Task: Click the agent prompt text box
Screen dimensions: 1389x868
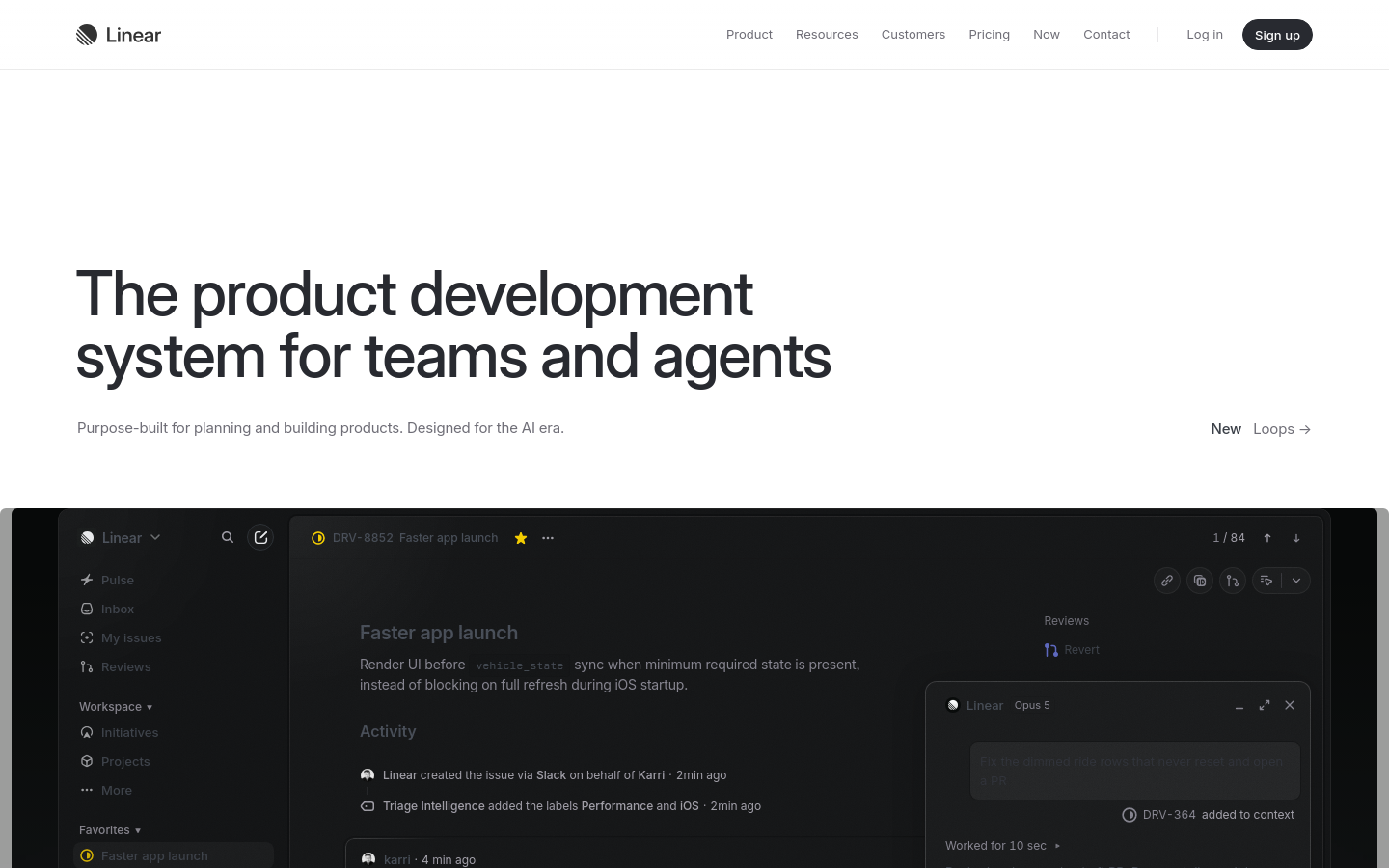Action: (1134, 771)
